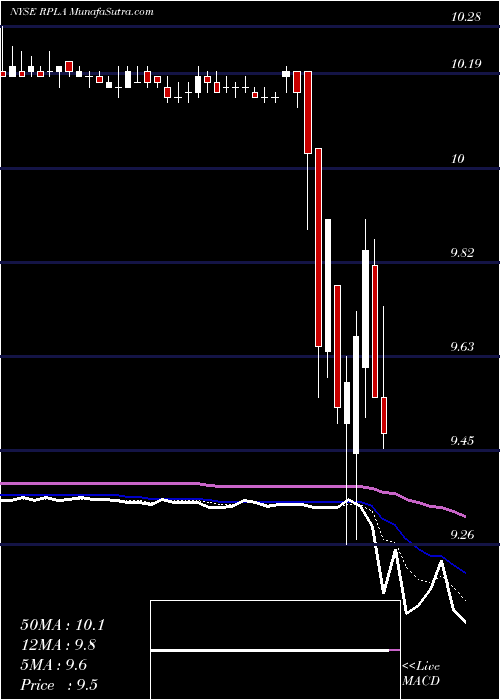Click the 9.26 price axis label
The width and height of the screenshot is (500, 700).
click(463, 535)
